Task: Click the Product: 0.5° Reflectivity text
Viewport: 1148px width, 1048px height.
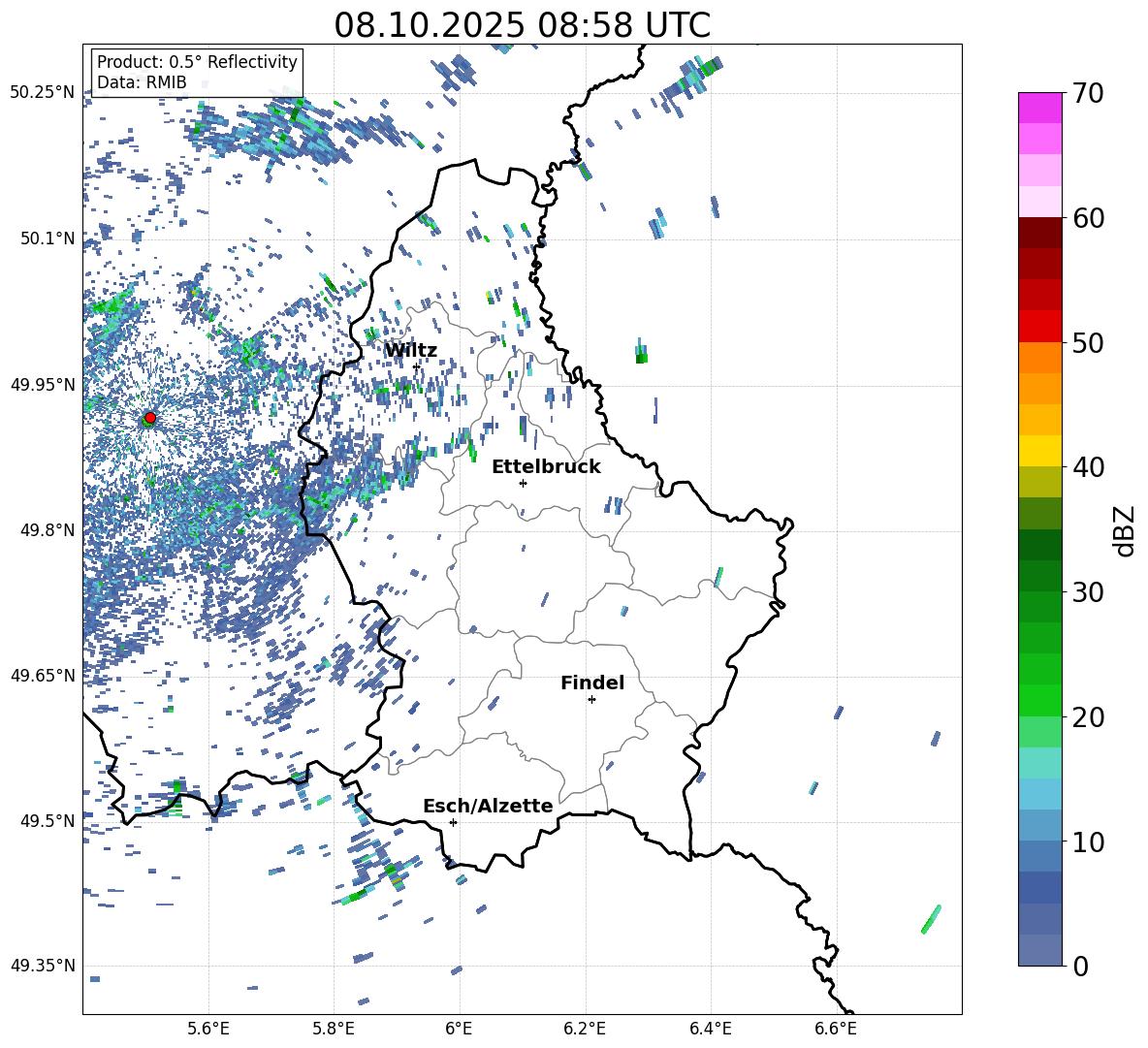Action: coord(197,61)
